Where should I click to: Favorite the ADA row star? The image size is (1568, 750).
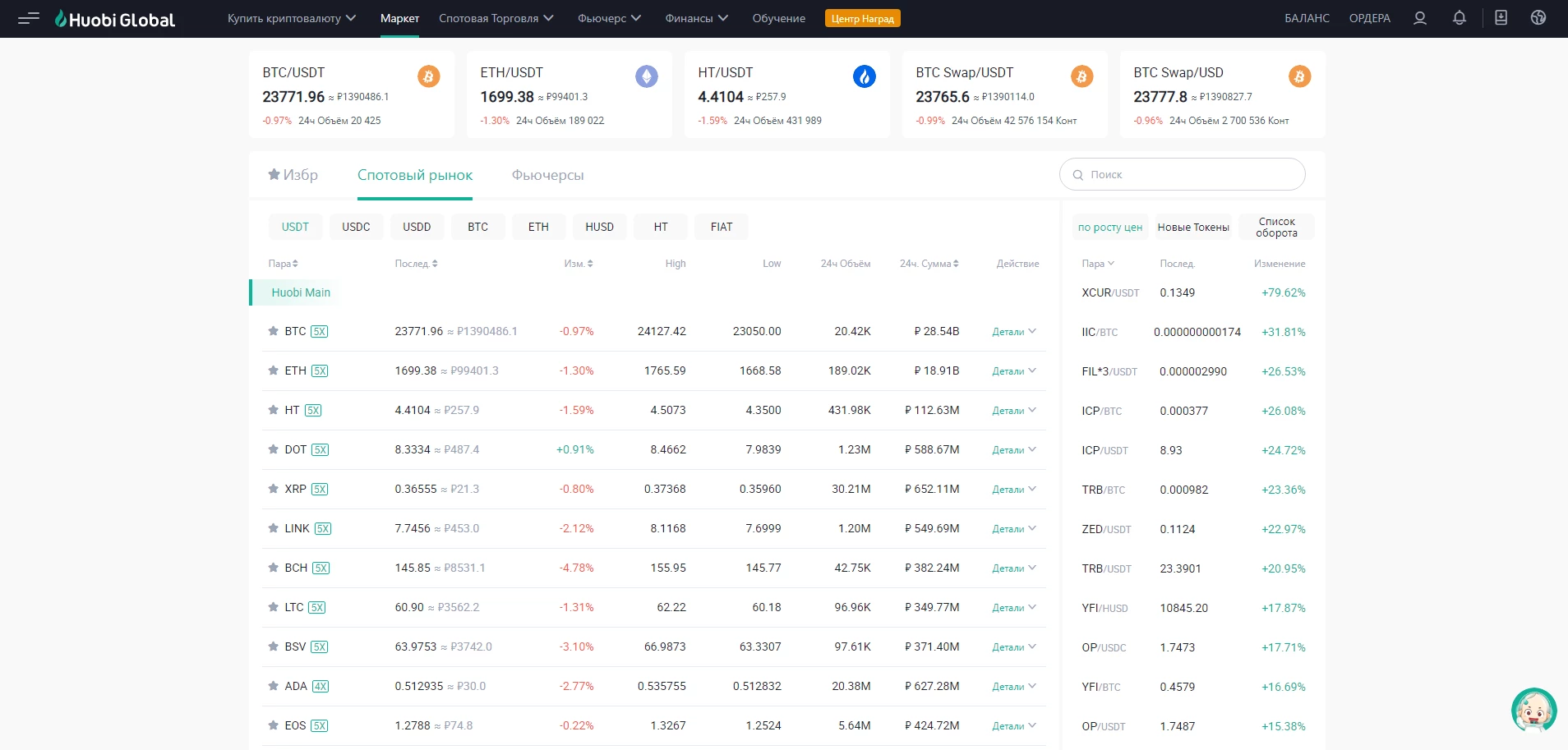[x=273, y=686]
